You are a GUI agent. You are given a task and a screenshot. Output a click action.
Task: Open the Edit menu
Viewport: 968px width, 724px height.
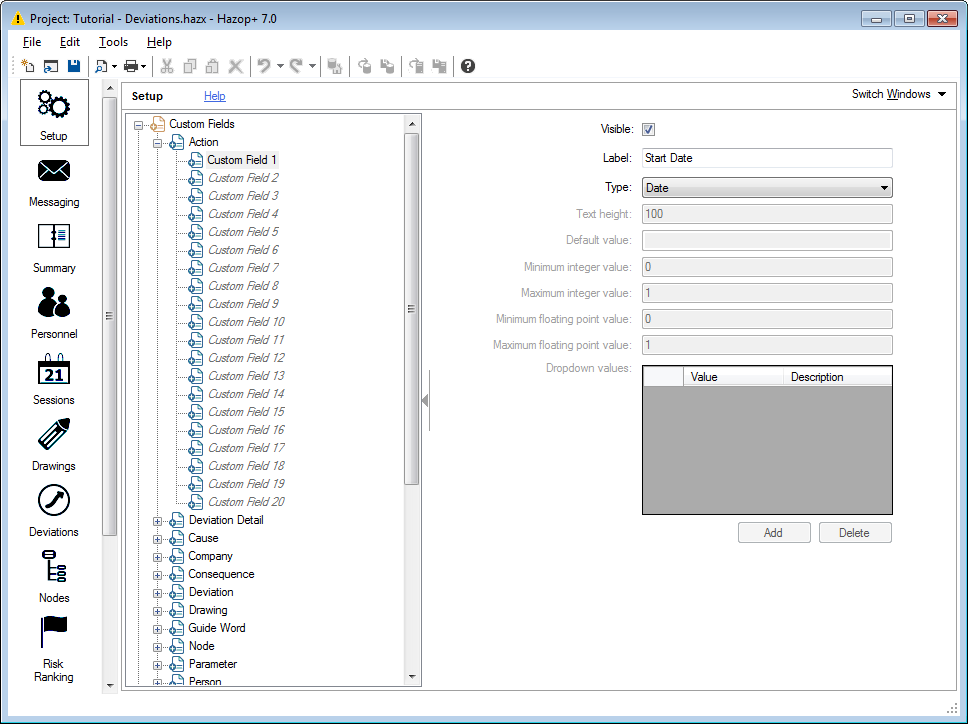(69, 42)
